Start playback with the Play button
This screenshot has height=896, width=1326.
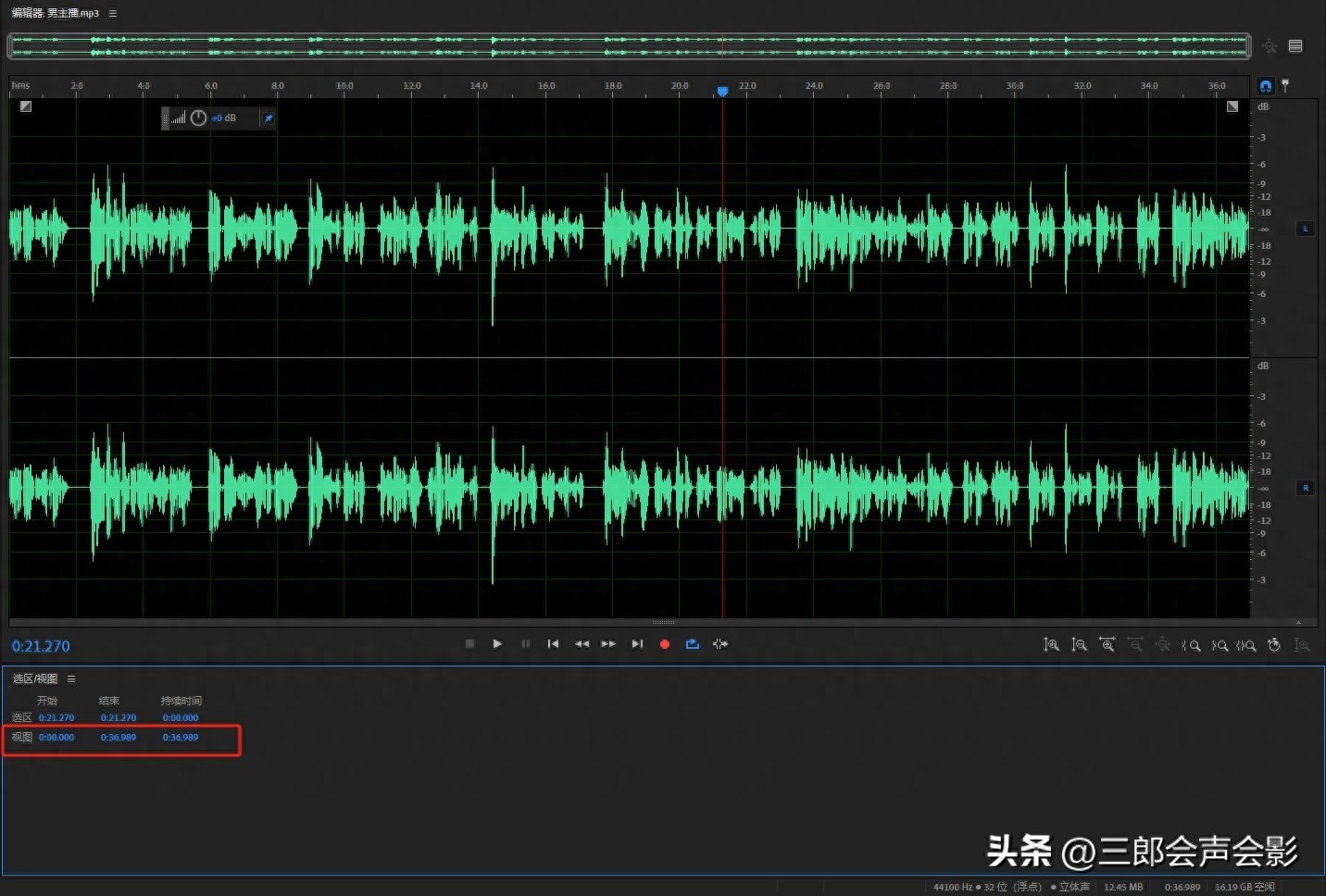click(497, 644)
